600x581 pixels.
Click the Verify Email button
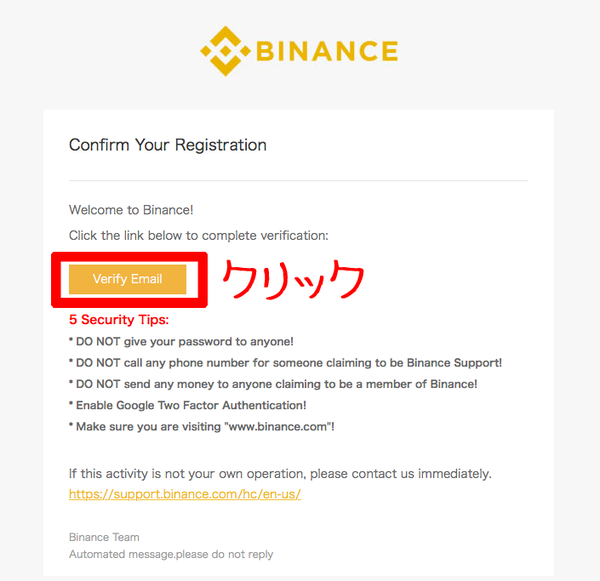[x=127, y=279]
